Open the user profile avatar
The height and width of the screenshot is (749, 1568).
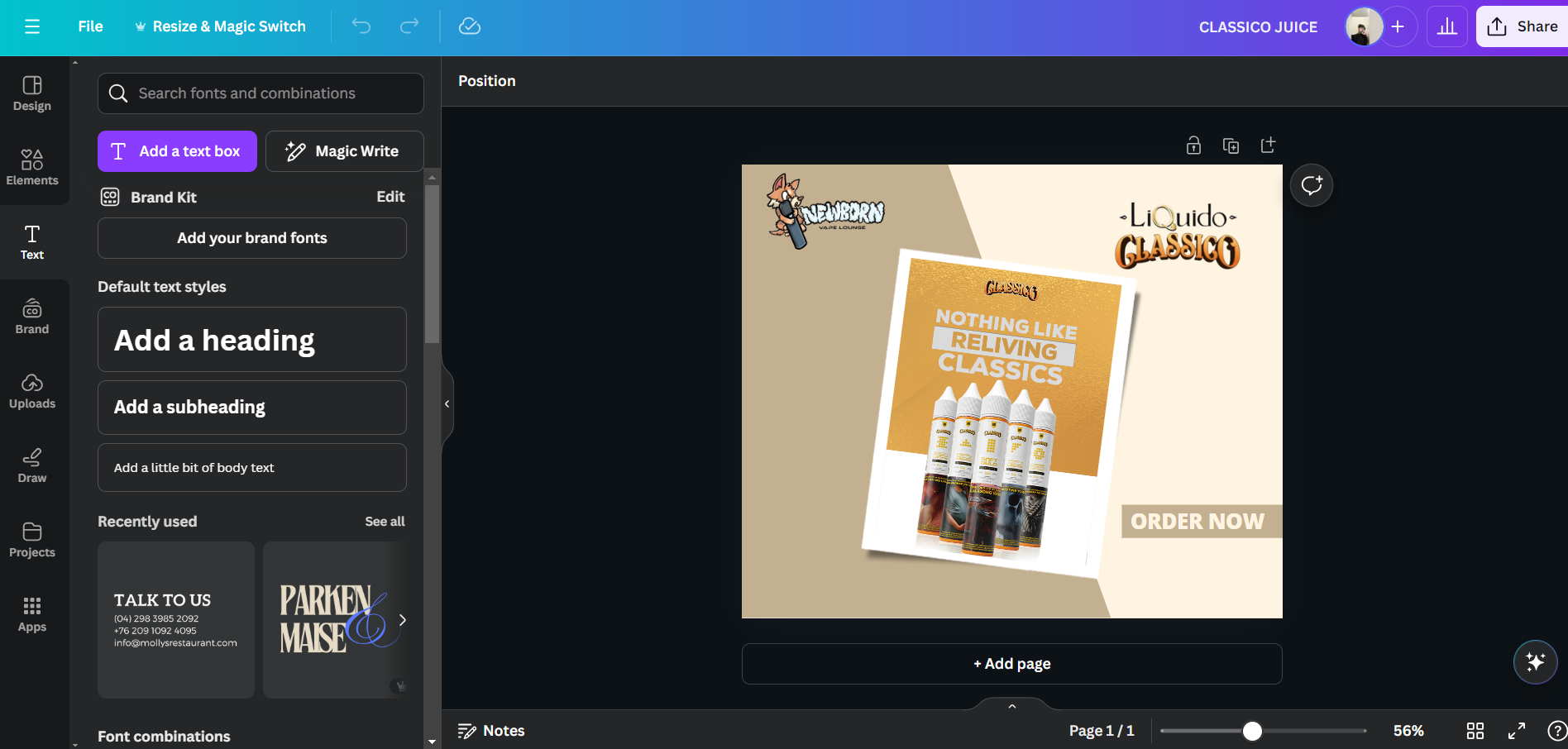point(1364,26)
